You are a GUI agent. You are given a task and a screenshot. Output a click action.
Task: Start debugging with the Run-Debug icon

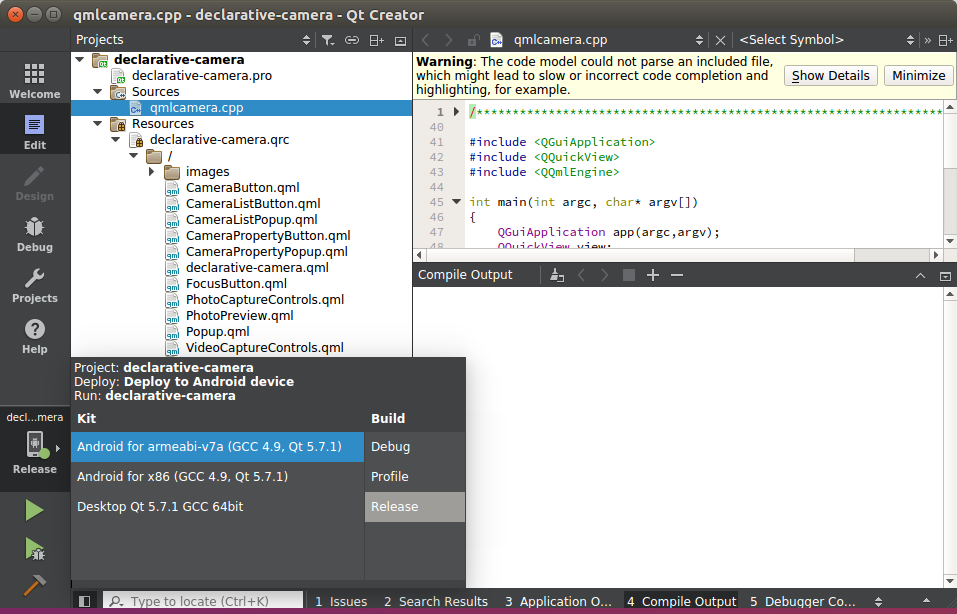[34, 549]
